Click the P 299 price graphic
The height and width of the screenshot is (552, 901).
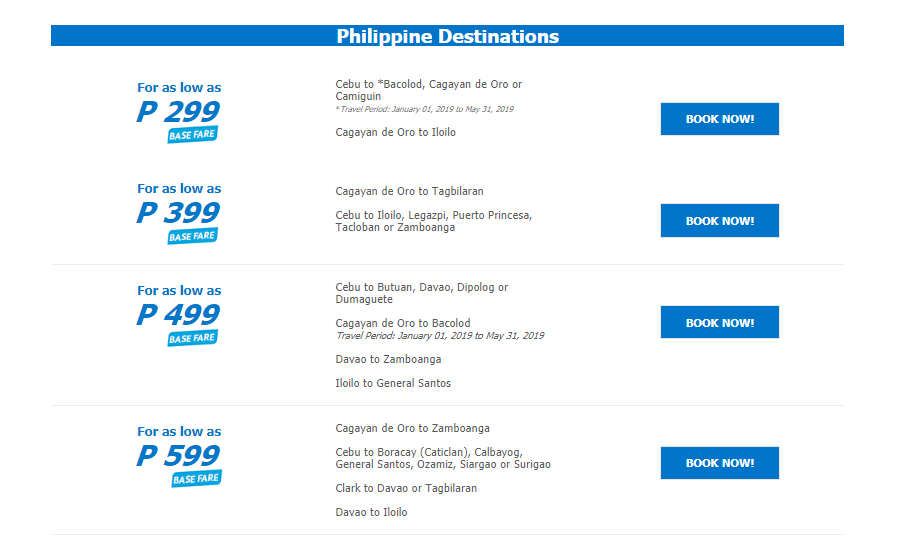pos(178,111)
